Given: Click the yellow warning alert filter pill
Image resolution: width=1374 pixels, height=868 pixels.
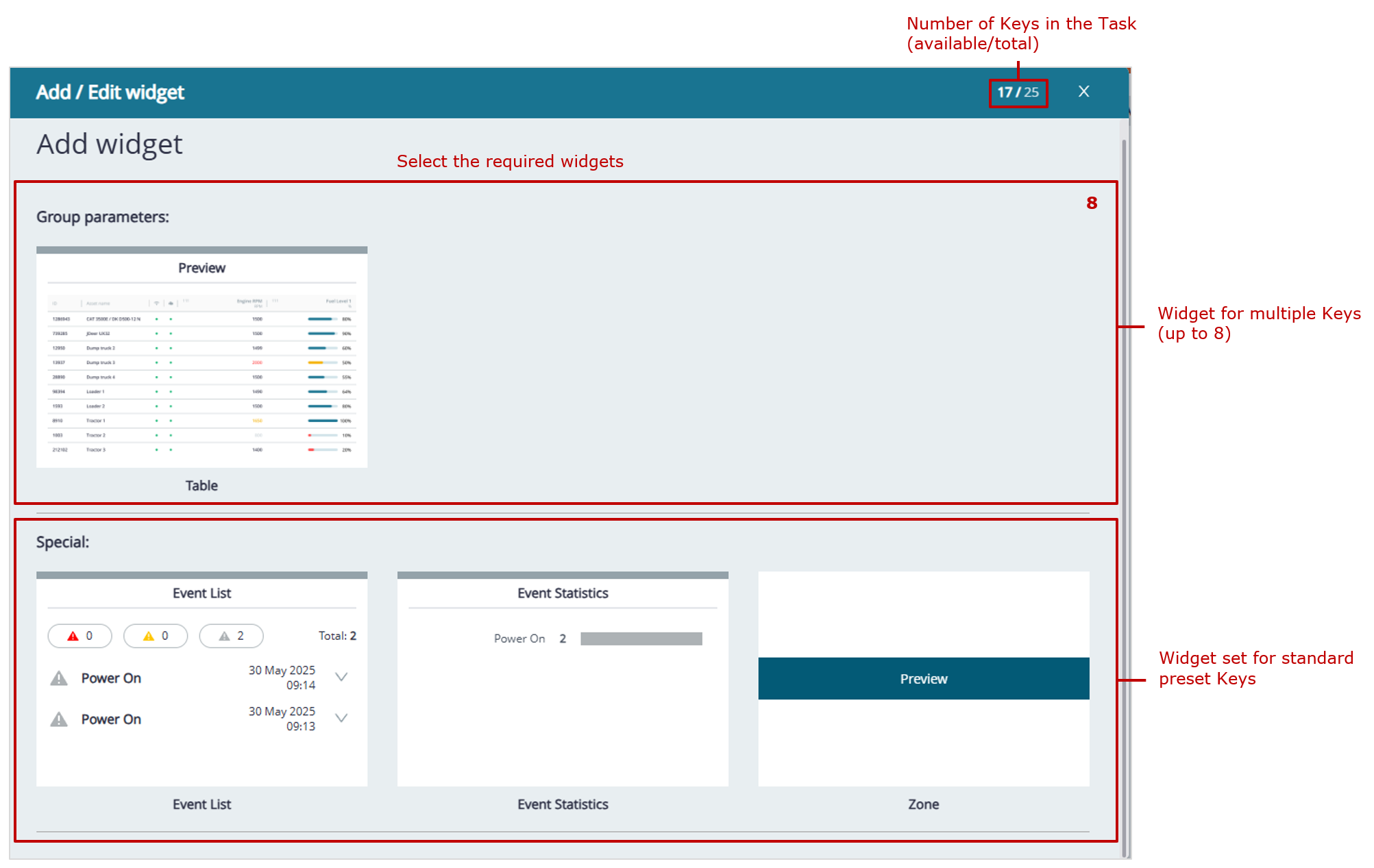Looking at the screenshot, I should (156, 636).
